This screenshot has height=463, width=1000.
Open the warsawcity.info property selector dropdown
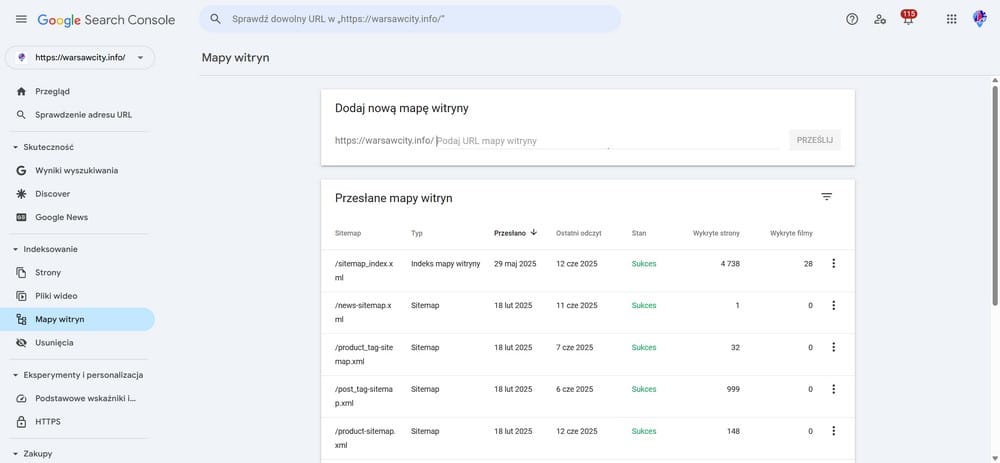click(80, 57)
